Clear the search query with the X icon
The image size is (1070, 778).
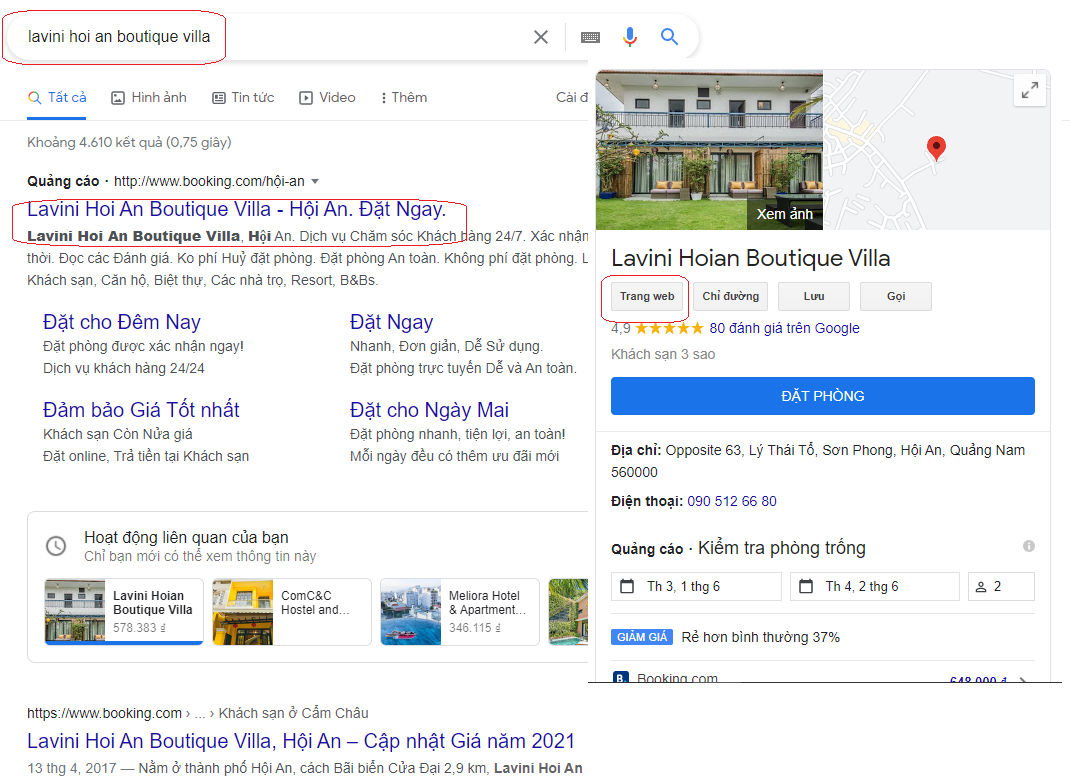540,36
